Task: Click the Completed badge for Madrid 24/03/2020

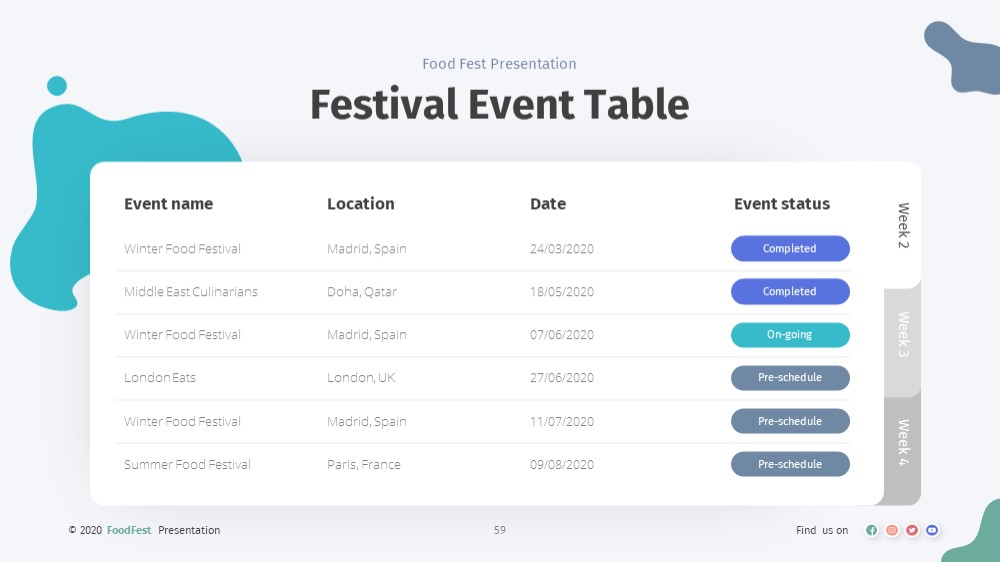Action: pos(790,249)
